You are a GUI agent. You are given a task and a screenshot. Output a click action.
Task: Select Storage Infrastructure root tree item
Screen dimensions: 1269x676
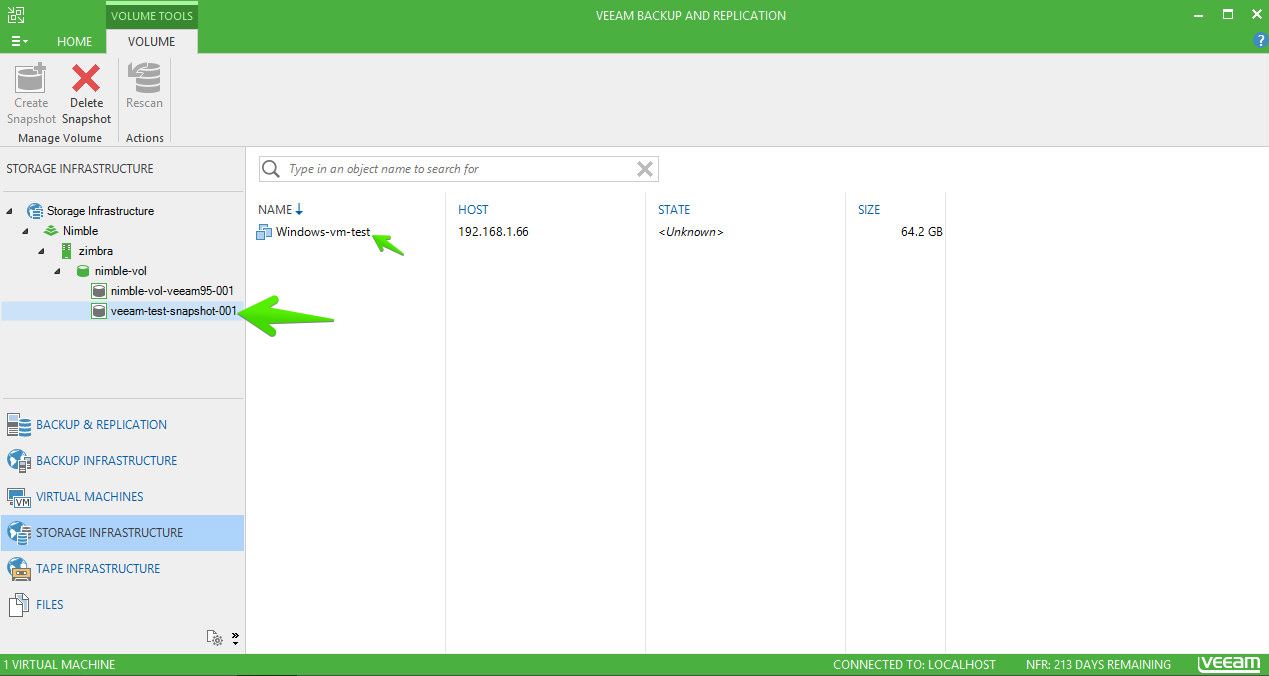point(100,211)
